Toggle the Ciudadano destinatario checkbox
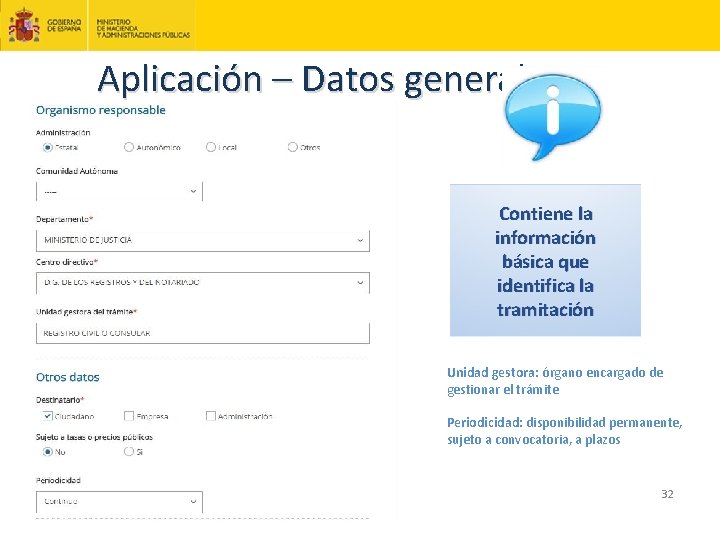Screen dimensions: 720x540 click(47, 416)
